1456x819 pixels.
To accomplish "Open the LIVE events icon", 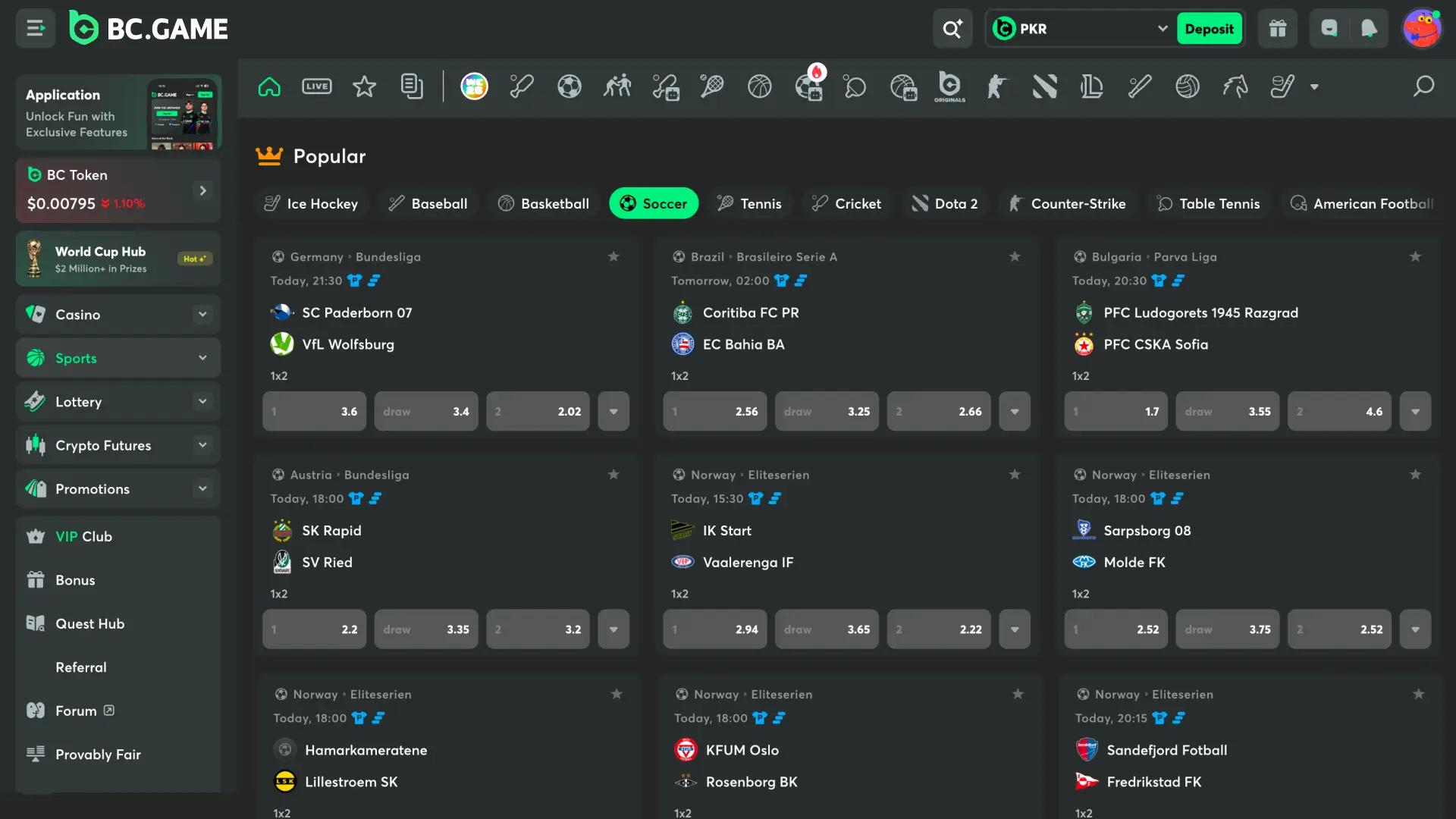I will tap(316, 86).
